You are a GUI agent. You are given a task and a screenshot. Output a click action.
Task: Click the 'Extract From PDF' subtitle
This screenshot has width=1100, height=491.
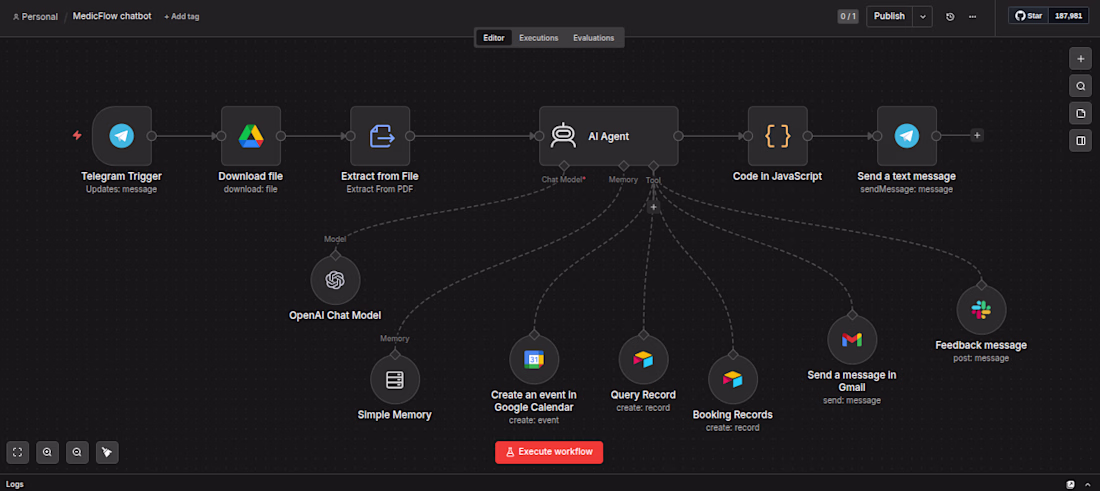380,189
